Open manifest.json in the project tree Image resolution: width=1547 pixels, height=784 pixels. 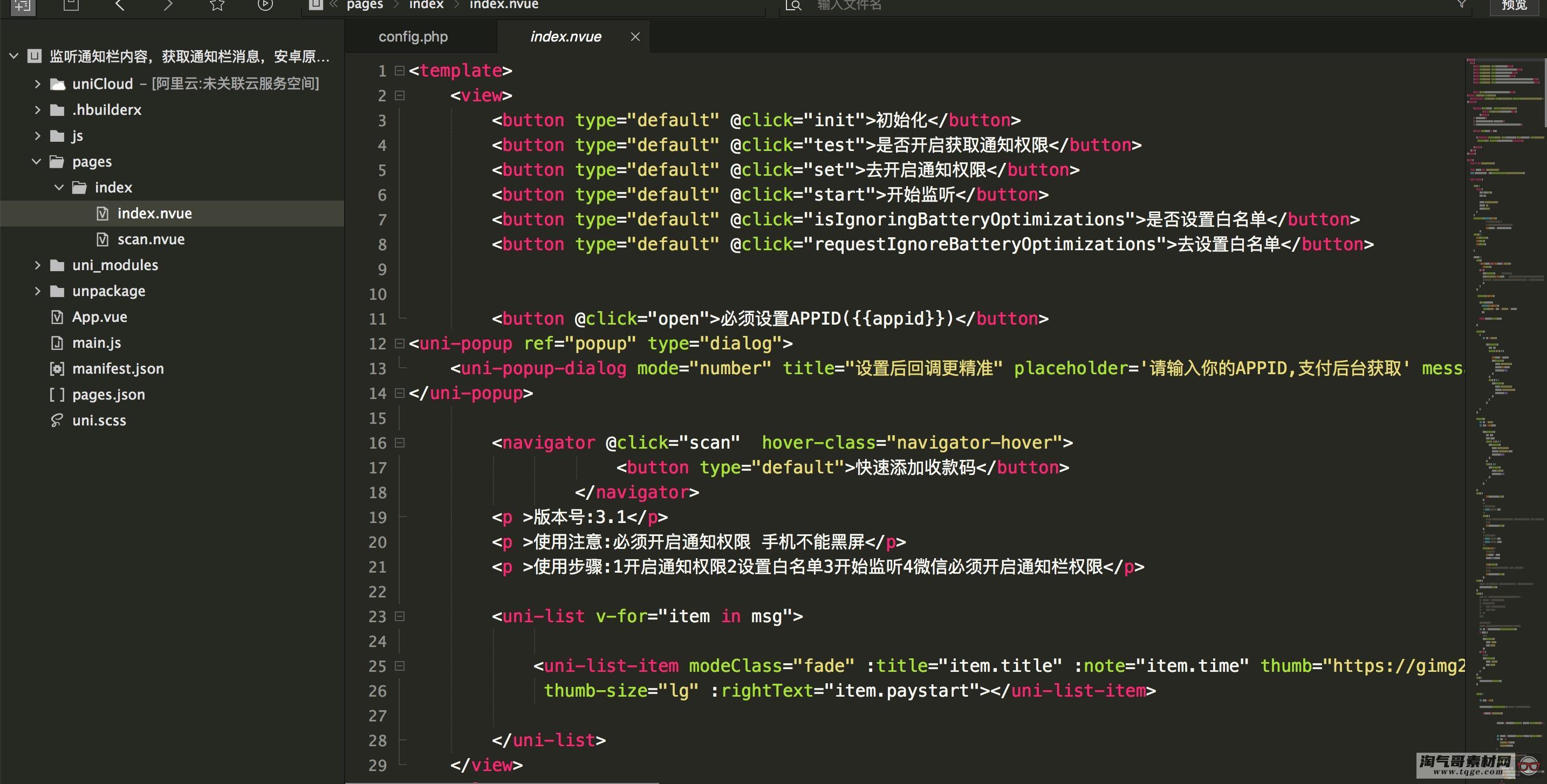point(118,369)
